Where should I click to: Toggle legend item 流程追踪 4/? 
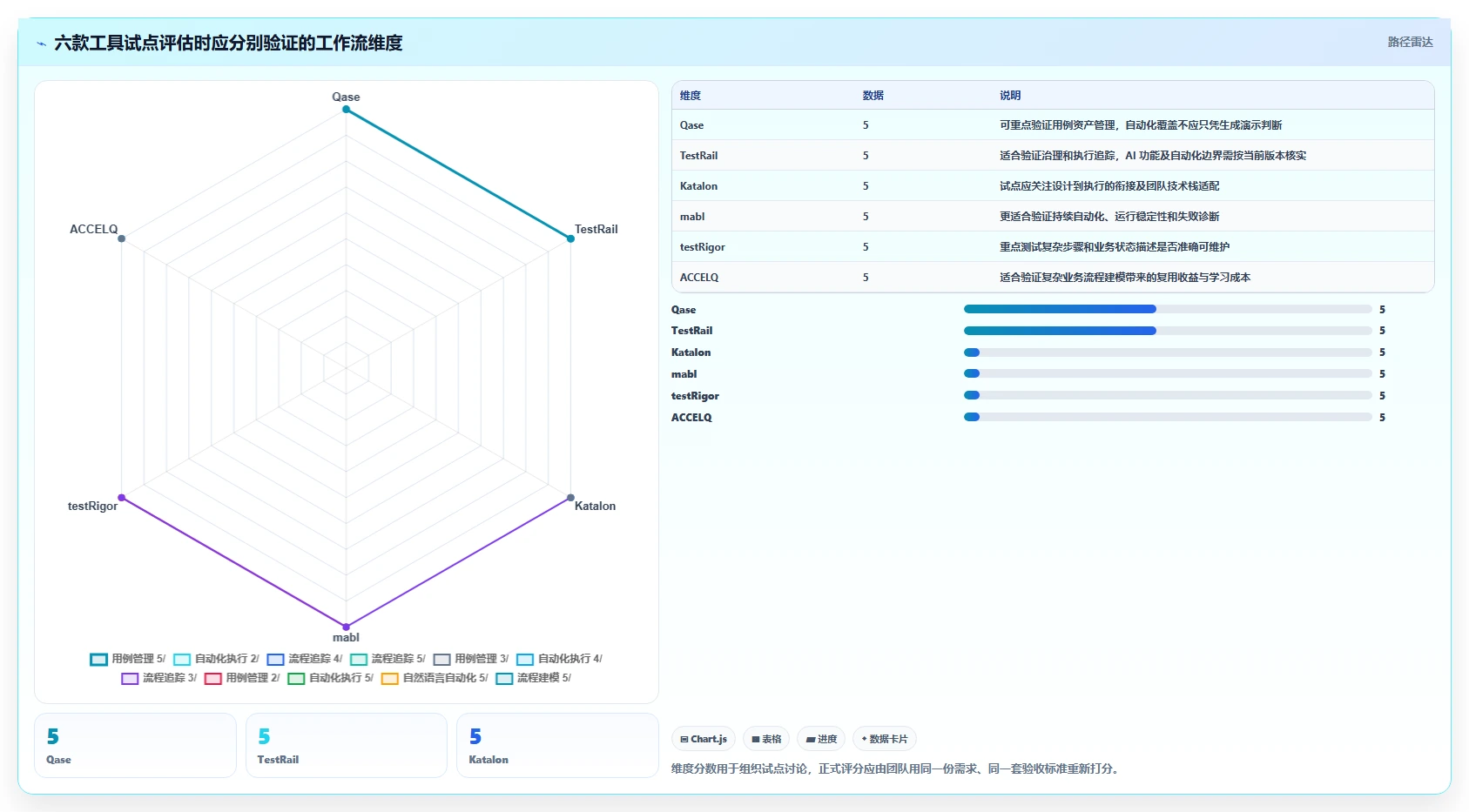click(305, 659)
